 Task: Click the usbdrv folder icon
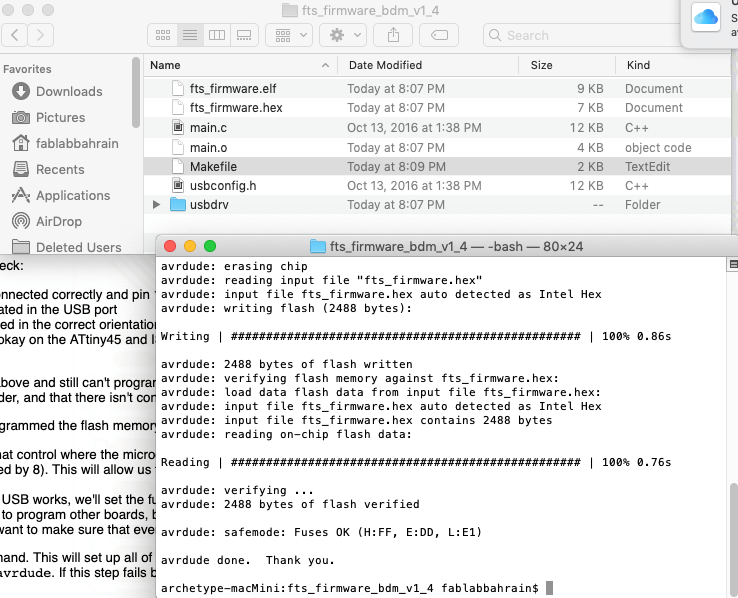point(177,205)
